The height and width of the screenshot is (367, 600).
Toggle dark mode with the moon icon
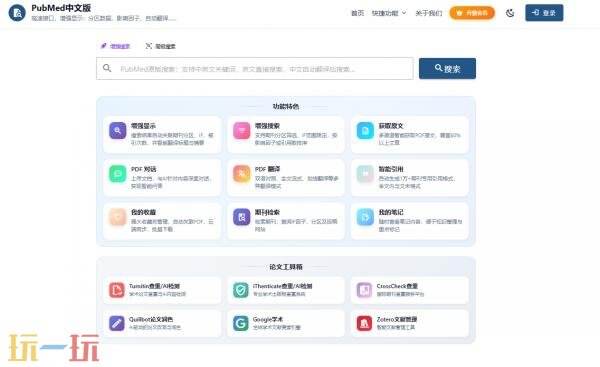510,13
